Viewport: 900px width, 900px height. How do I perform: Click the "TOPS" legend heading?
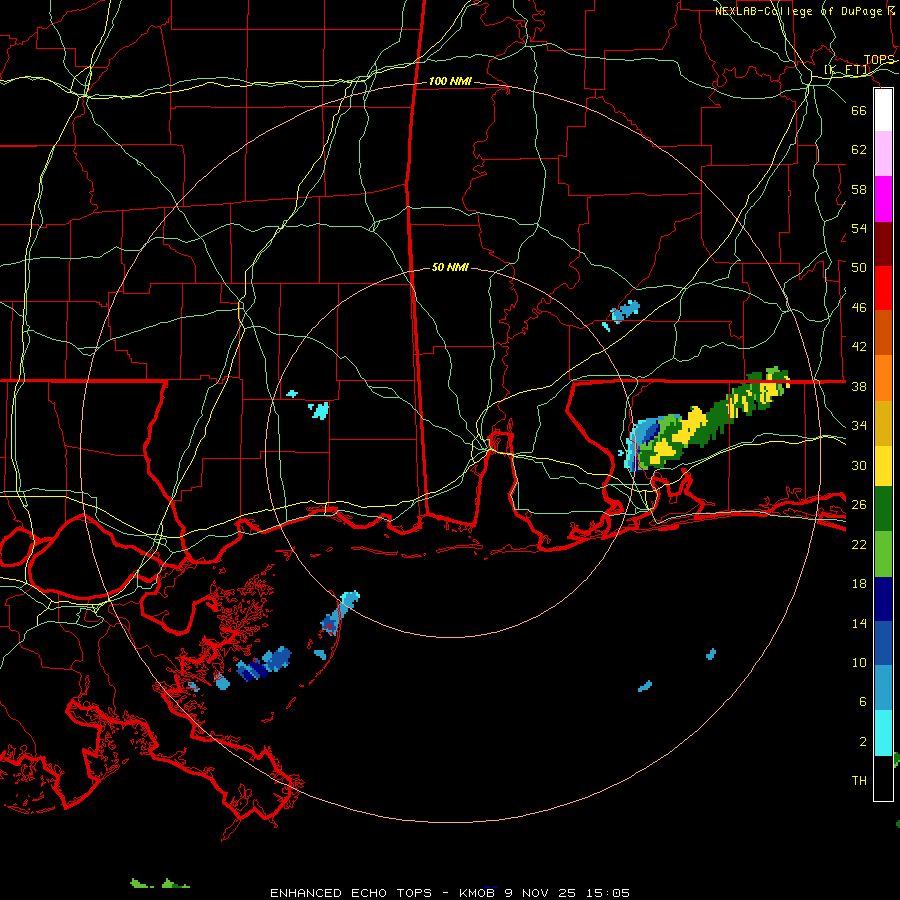tap(879, 60)
